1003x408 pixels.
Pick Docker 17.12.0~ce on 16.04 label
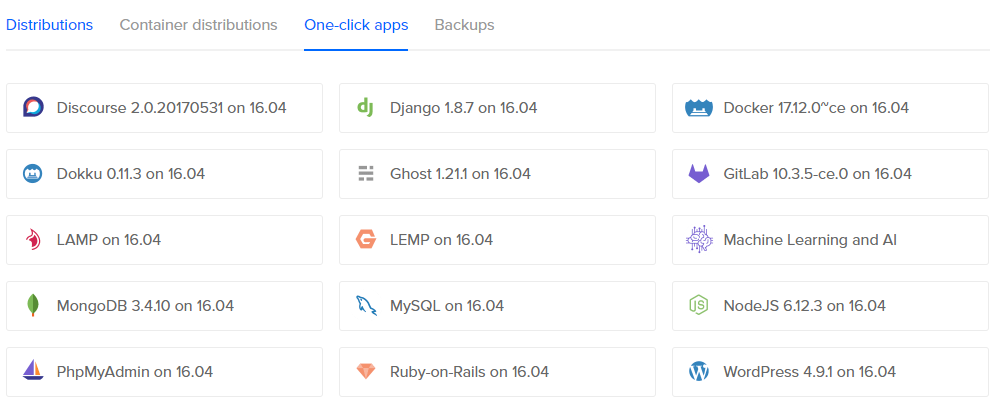point(816,108)
